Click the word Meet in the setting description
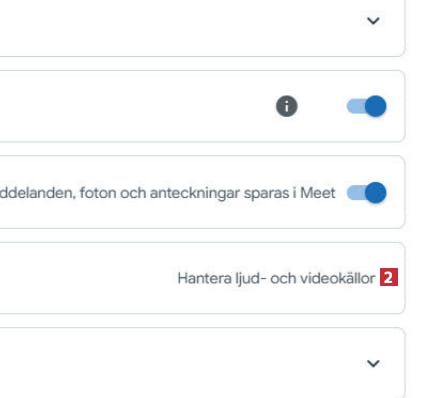Viewport: 421px width, 398px height. 318,193
